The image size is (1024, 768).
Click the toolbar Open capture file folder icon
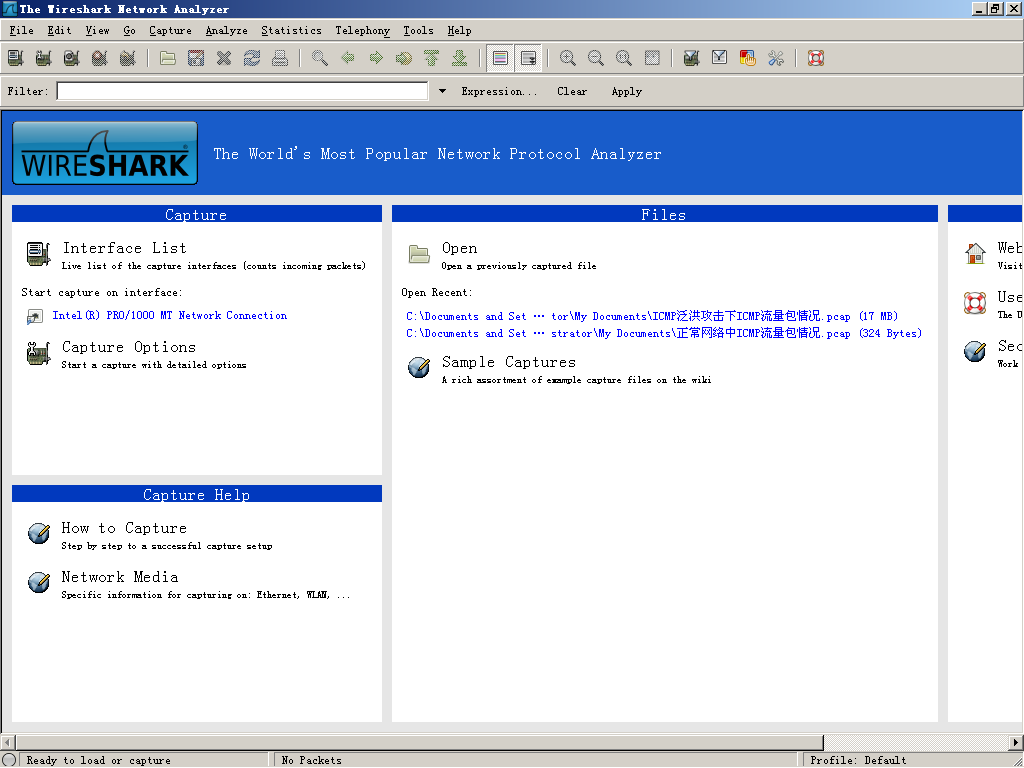tap(168, 58)
